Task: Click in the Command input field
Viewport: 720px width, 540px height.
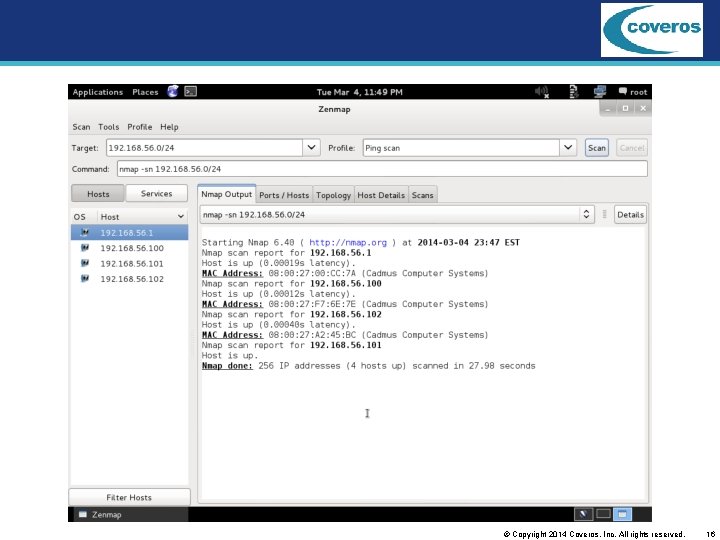Action: (382, 169)
